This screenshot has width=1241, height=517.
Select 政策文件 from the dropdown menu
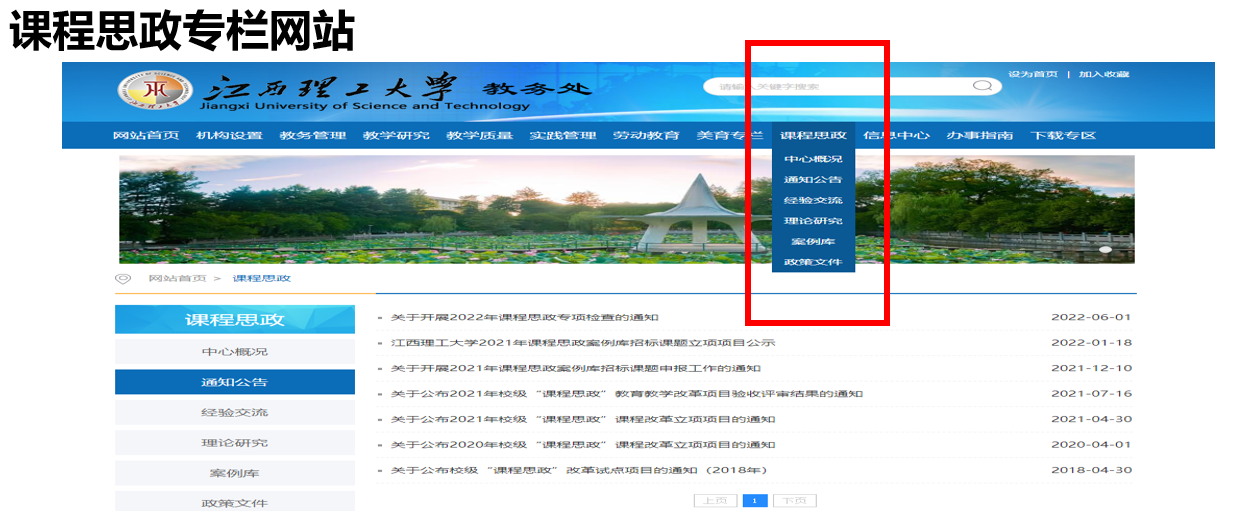pos(812,263)
